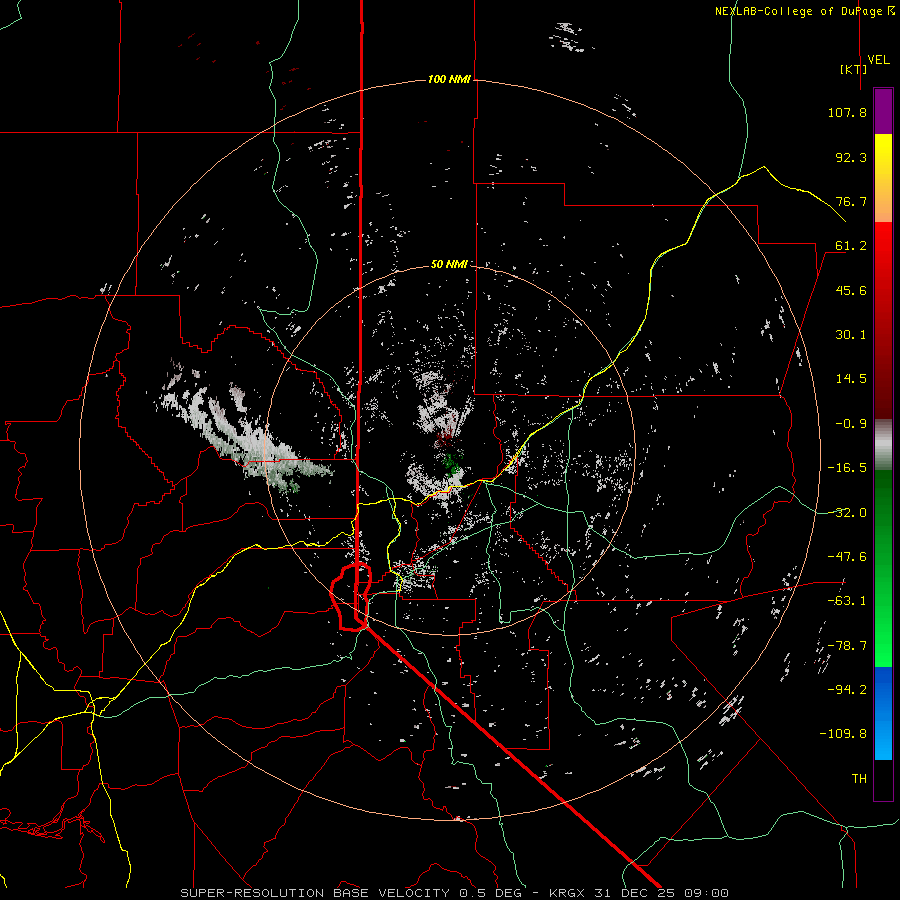Click the 107.8 velocity scale value

pyautogui.click(x=847, y=112)
